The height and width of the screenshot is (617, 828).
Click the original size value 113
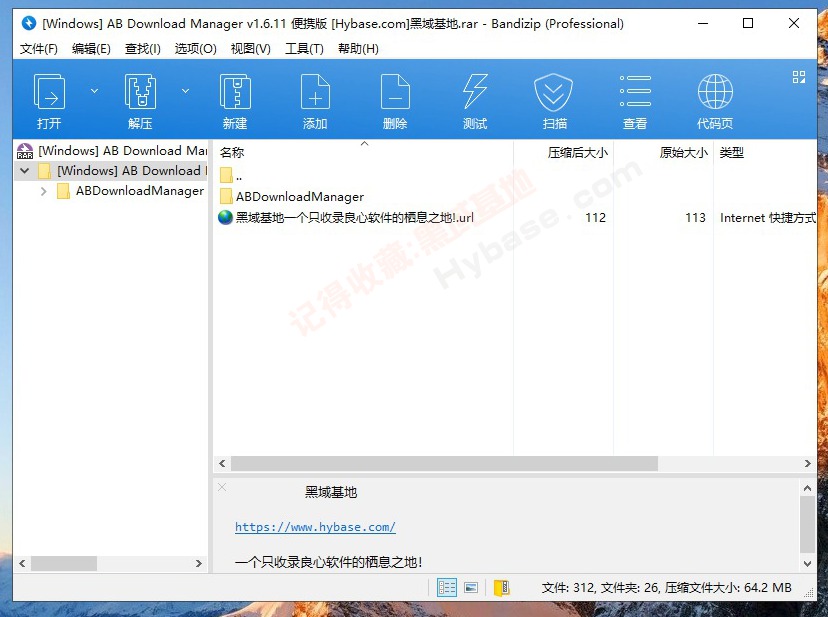(x=695, y=218)
